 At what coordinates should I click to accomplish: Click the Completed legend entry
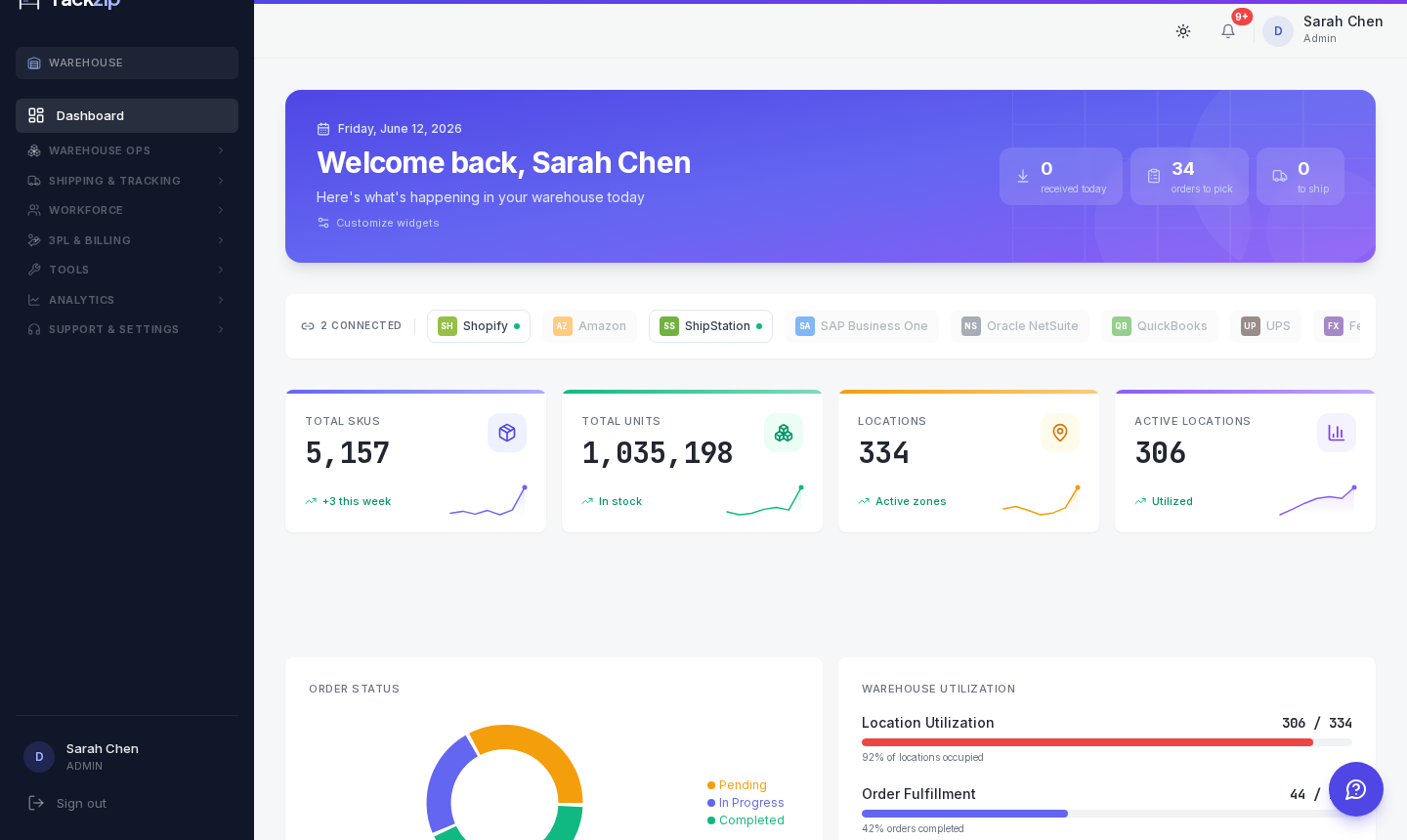(x=746, y=820)
